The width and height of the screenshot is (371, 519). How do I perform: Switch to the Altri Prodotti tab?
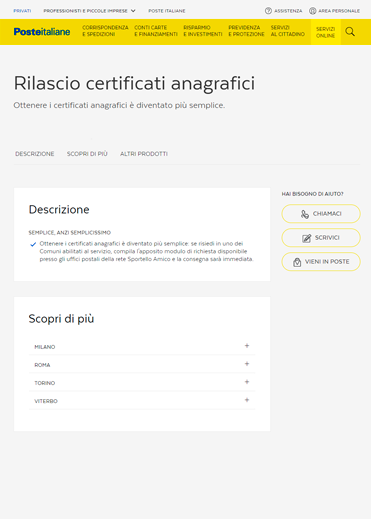tap(144, 154)
